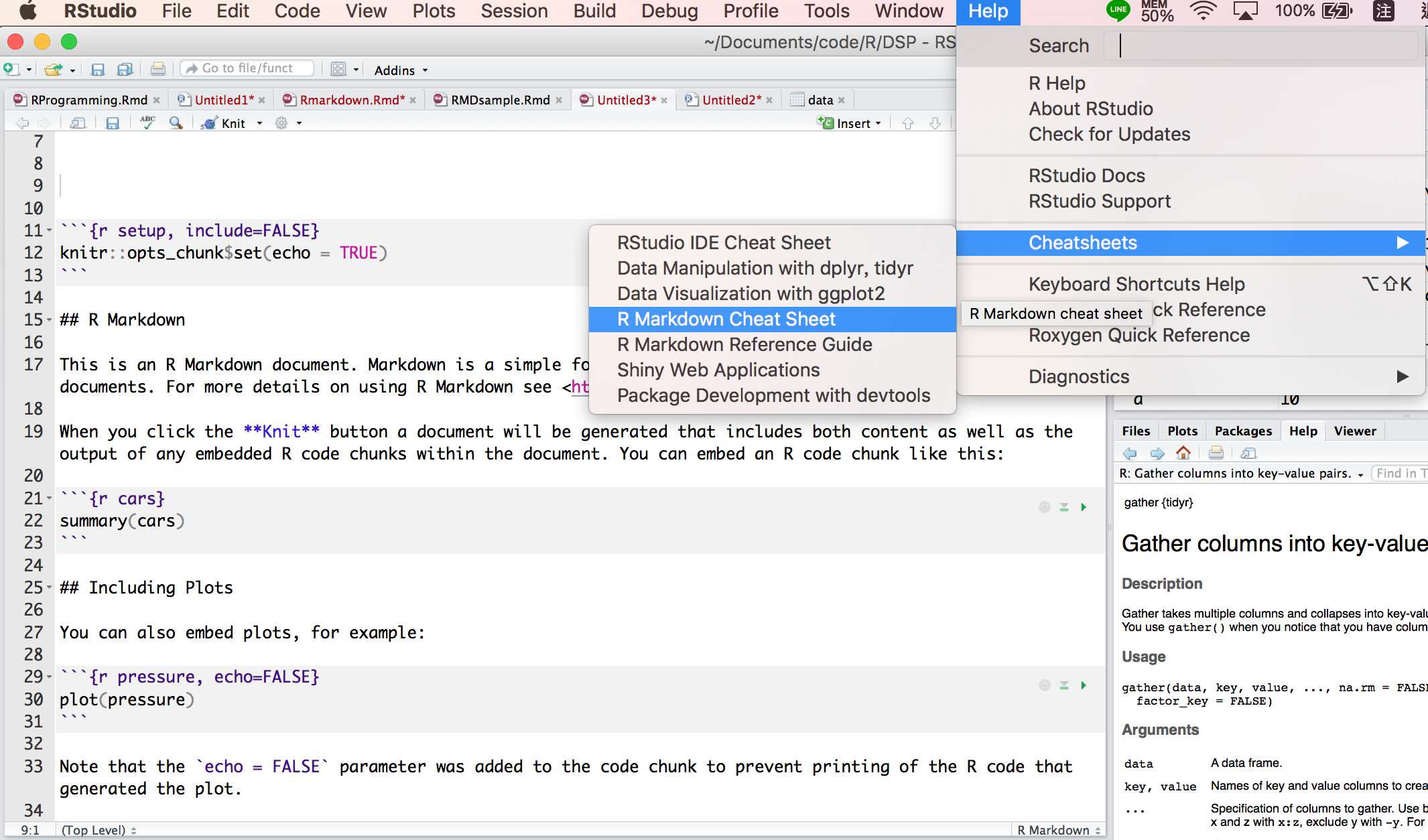Click the Apple menu icon
Viewport: 1428px width, 840px height.
click(27, 11)
